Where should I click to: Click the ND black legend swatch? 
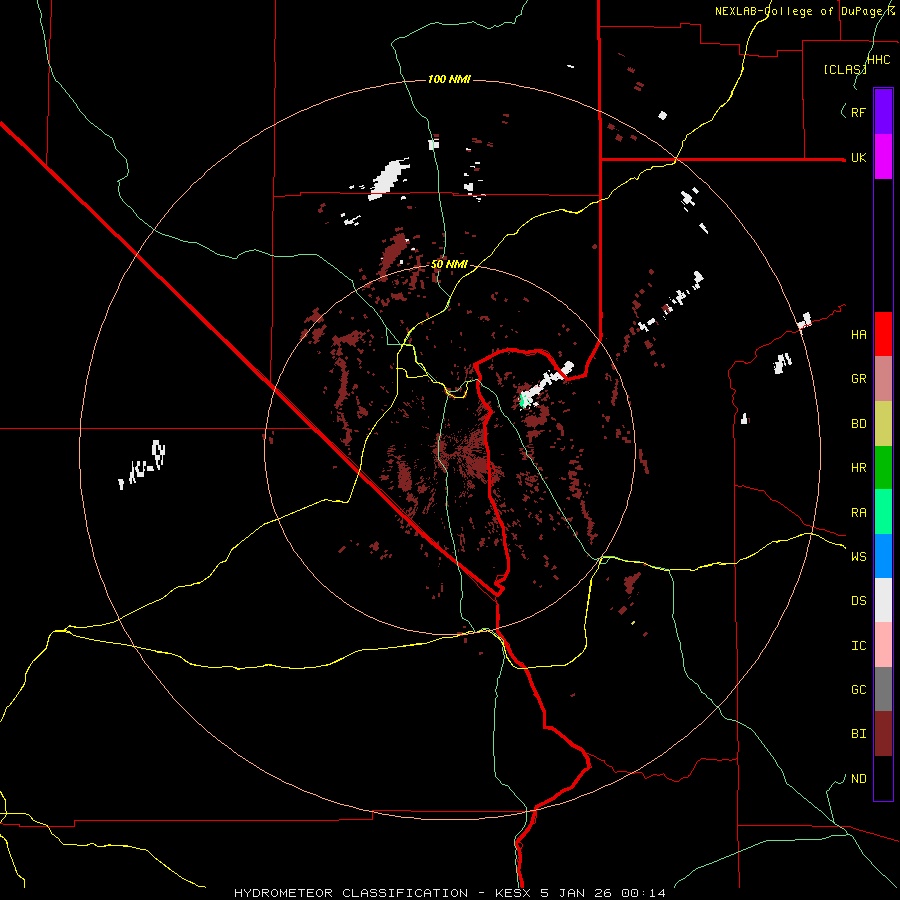pyautogui.click(x=883, y=778)
